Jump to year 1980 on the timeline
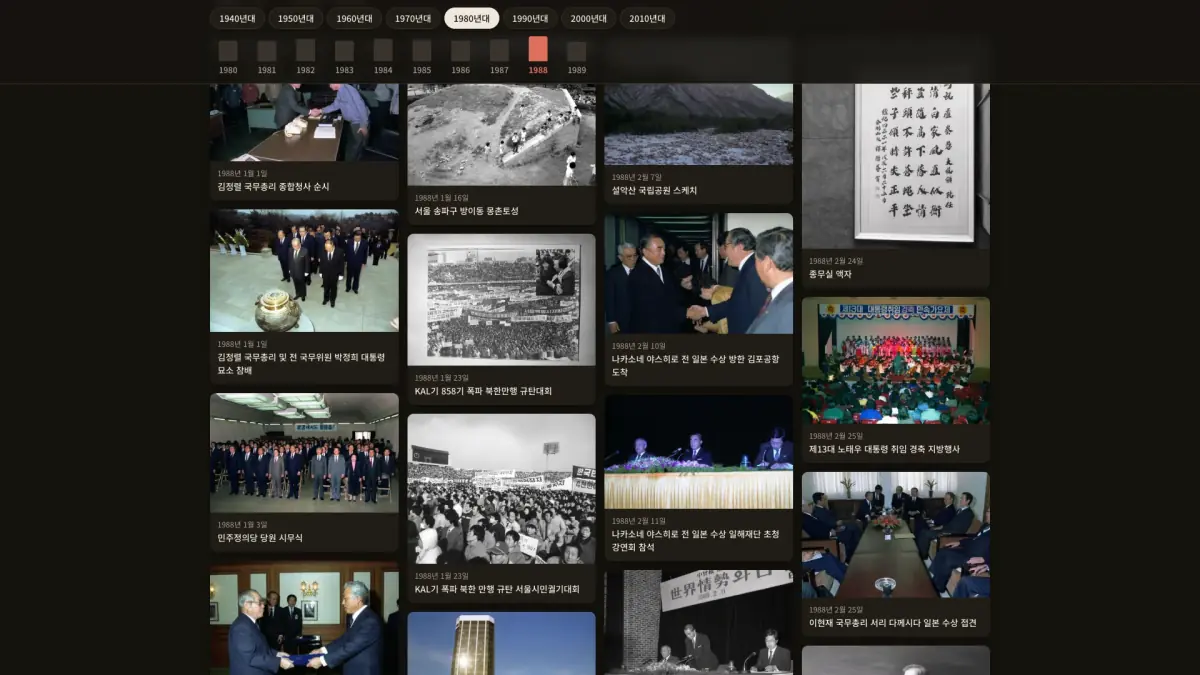Image resolution: width=1200 pixels, height=675 pixels. click(228, 57)
